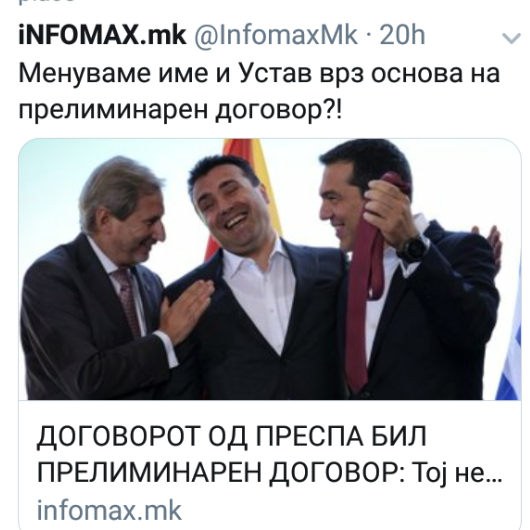Open the iNFOMAX.mk account name

[102, 34]
